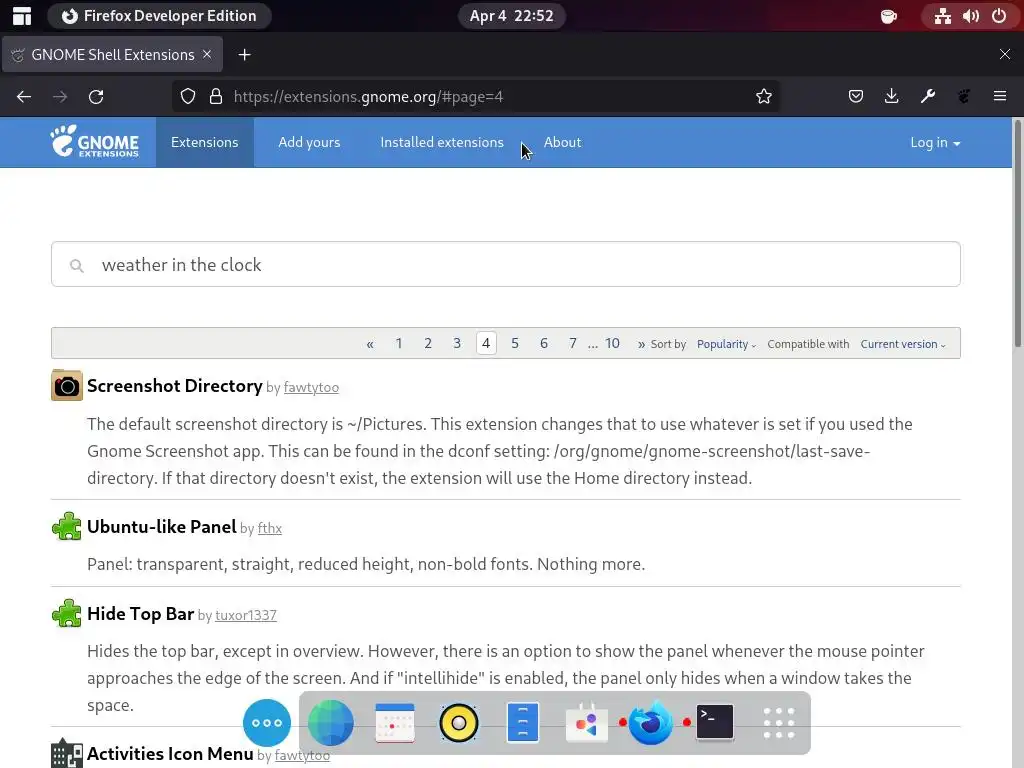This screenshot has width=1024, height=768.
Task: Open the Firefox hamburger application menu
Action: coord(1000,97)
